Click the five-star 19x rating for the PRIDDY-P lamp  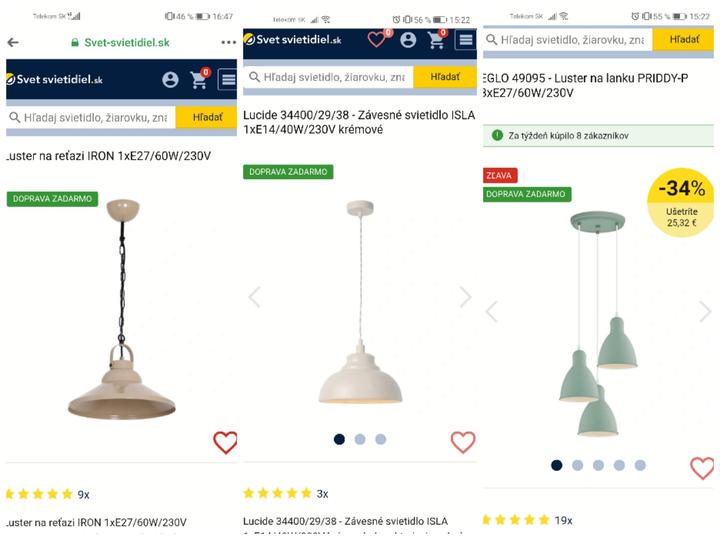(528, 520)
